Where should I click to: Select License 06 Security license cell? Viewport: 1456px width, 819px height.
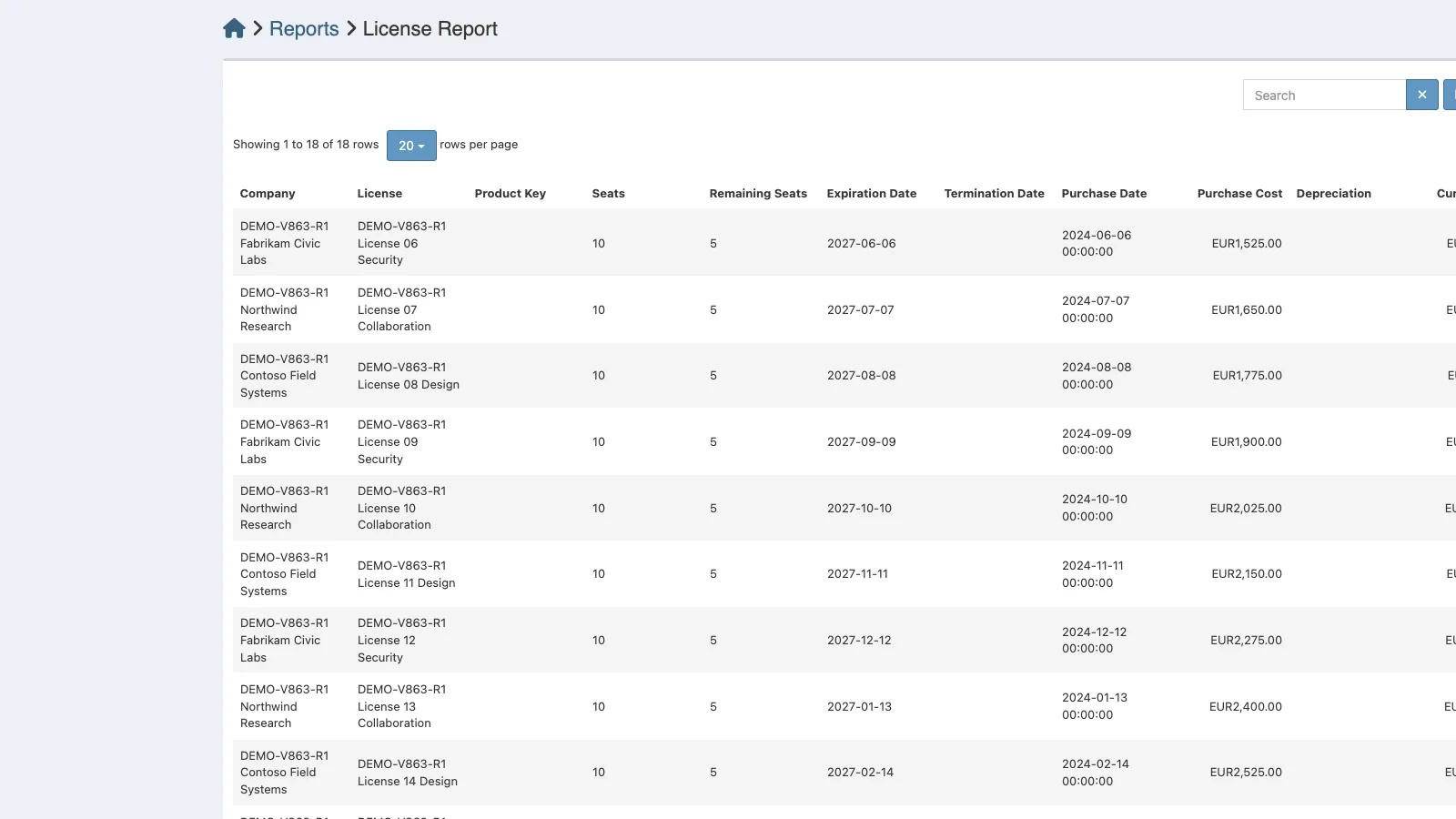click(401, 243)
